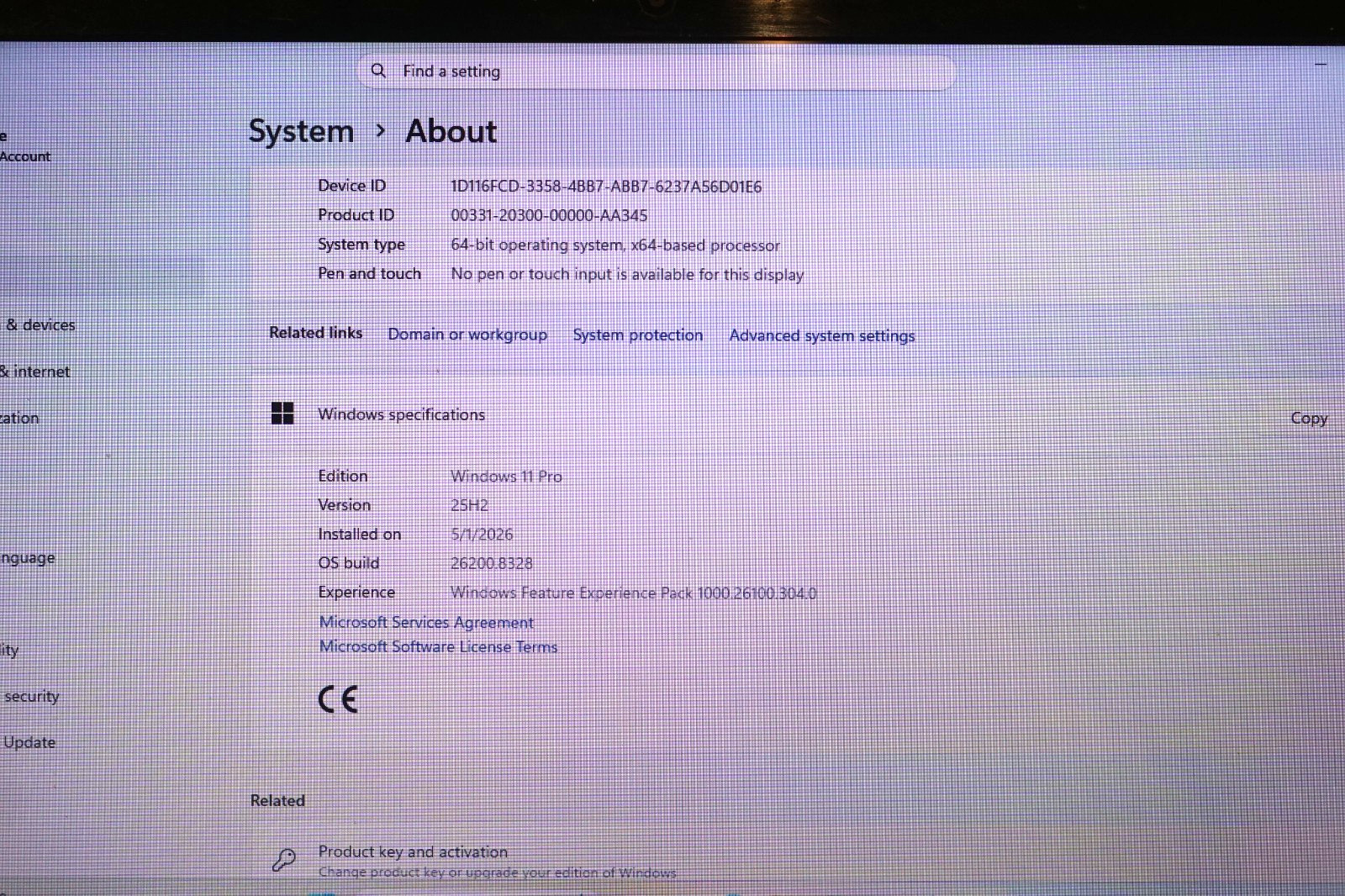The height and width of the screenshot is (896, 1345).
Task: Minimize the Settings window
Action: point(1320,64)
